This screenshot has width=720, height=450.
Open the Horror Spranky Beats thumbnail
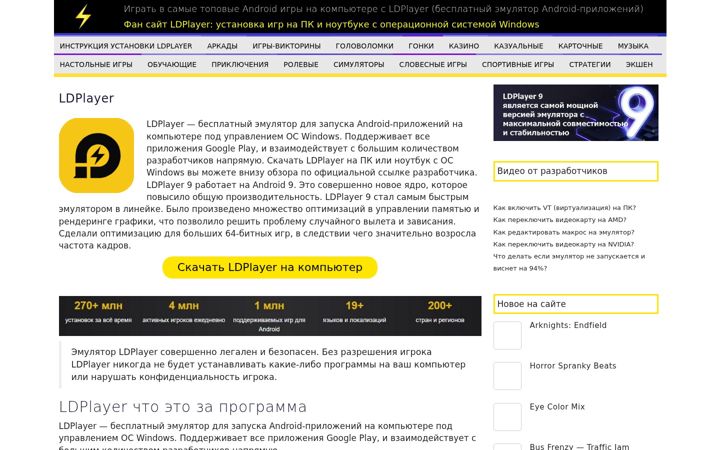(507, 376)
